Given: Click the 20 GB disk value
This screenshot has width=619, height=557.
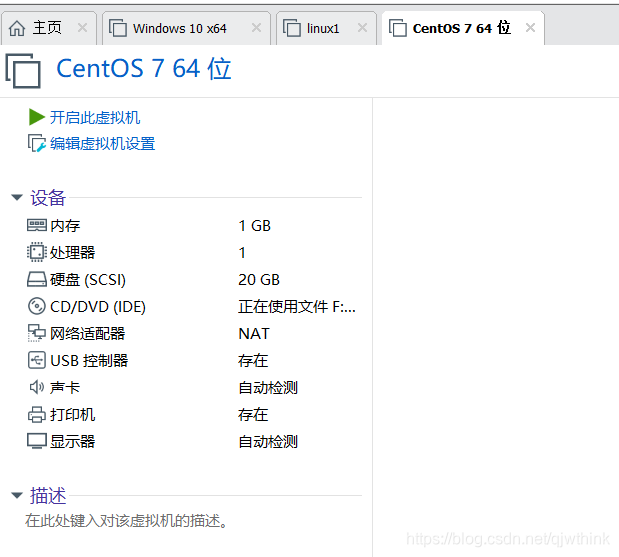Looking at the screenshot, I should point(259,280).
